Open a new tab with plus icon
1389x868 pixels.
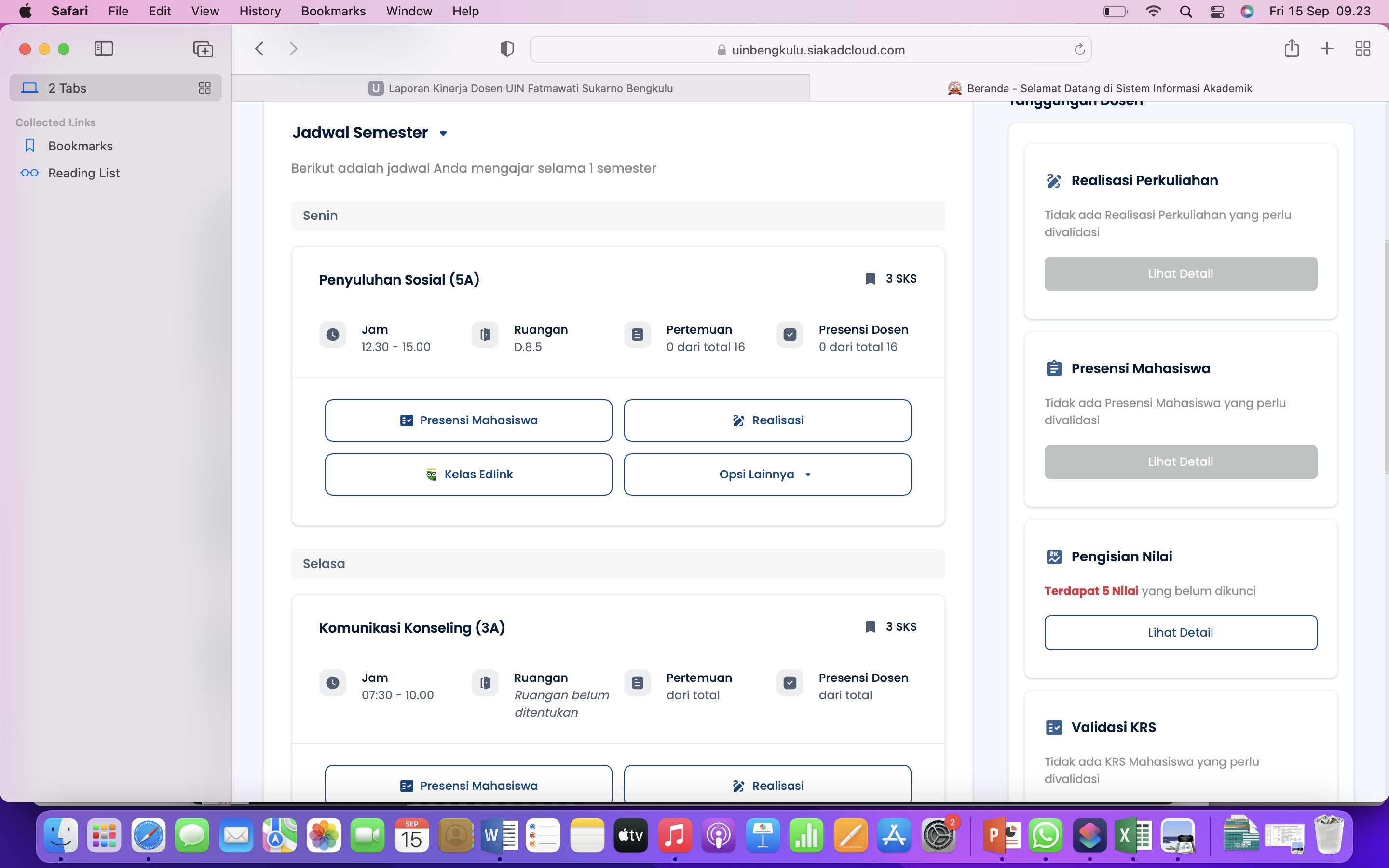tap(1326, 49)
